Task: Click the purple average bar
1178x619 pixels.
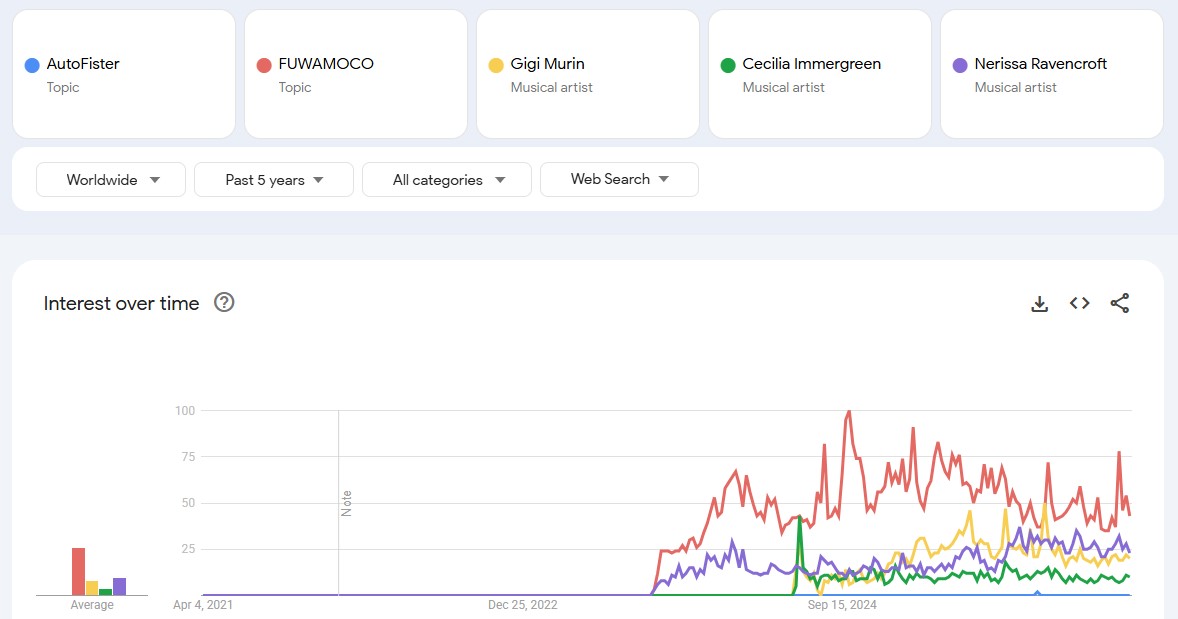Action: pos(119,587)
